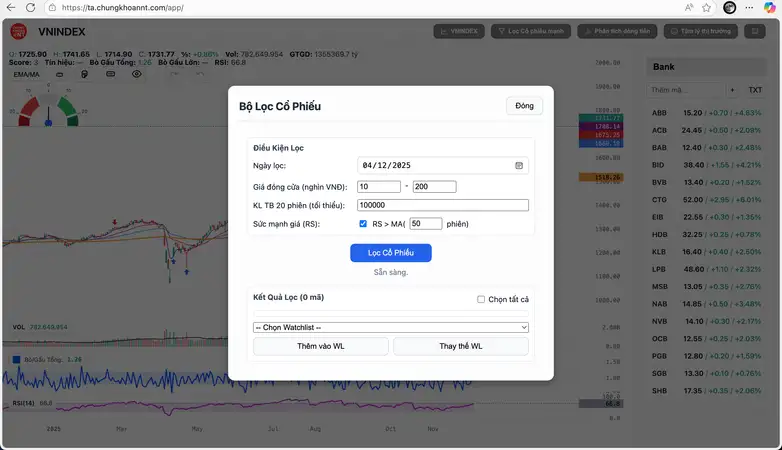Image resolution: width=782 pixels, height=450 pixels.
Task: Toggle the eye visibility icon on chart toolbar
Action: click(x=137, y=74)
